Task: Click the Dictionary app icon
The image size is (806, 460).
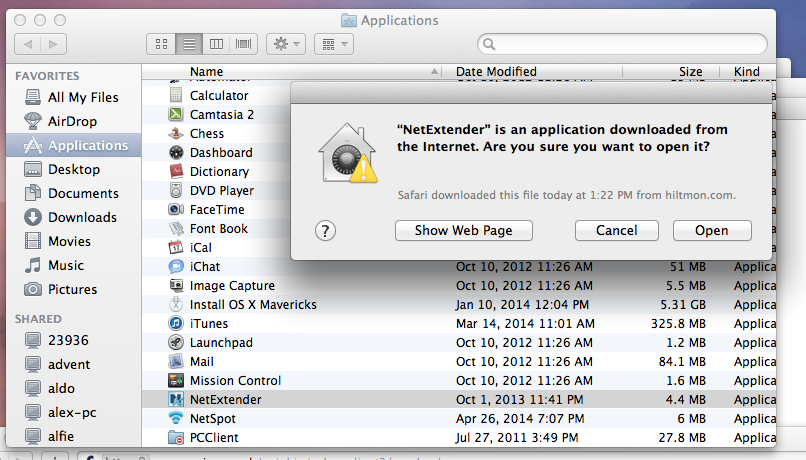Action: pyautogui.click(x=176, y=171)
